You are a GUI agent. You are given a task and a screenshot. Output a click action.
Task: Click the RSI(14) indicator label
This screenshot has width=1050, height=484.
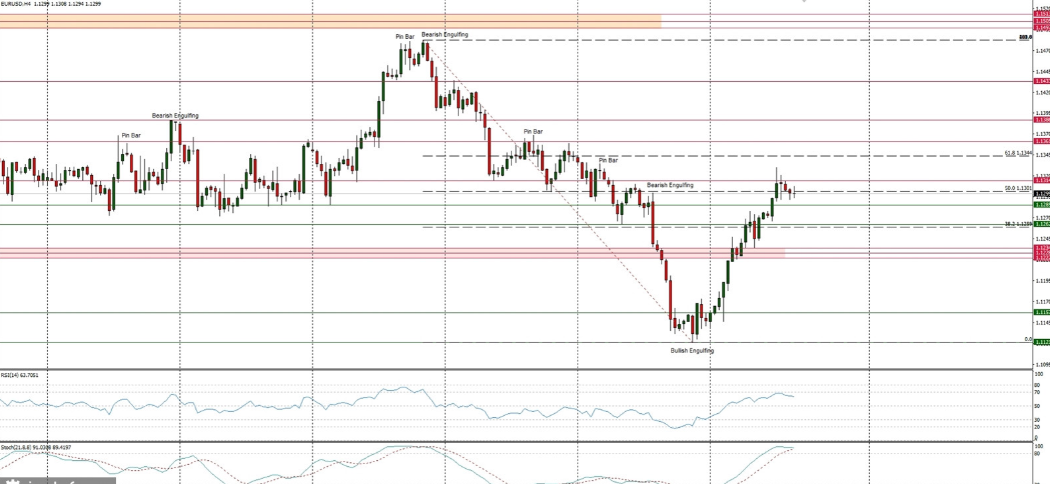point(19,374)
